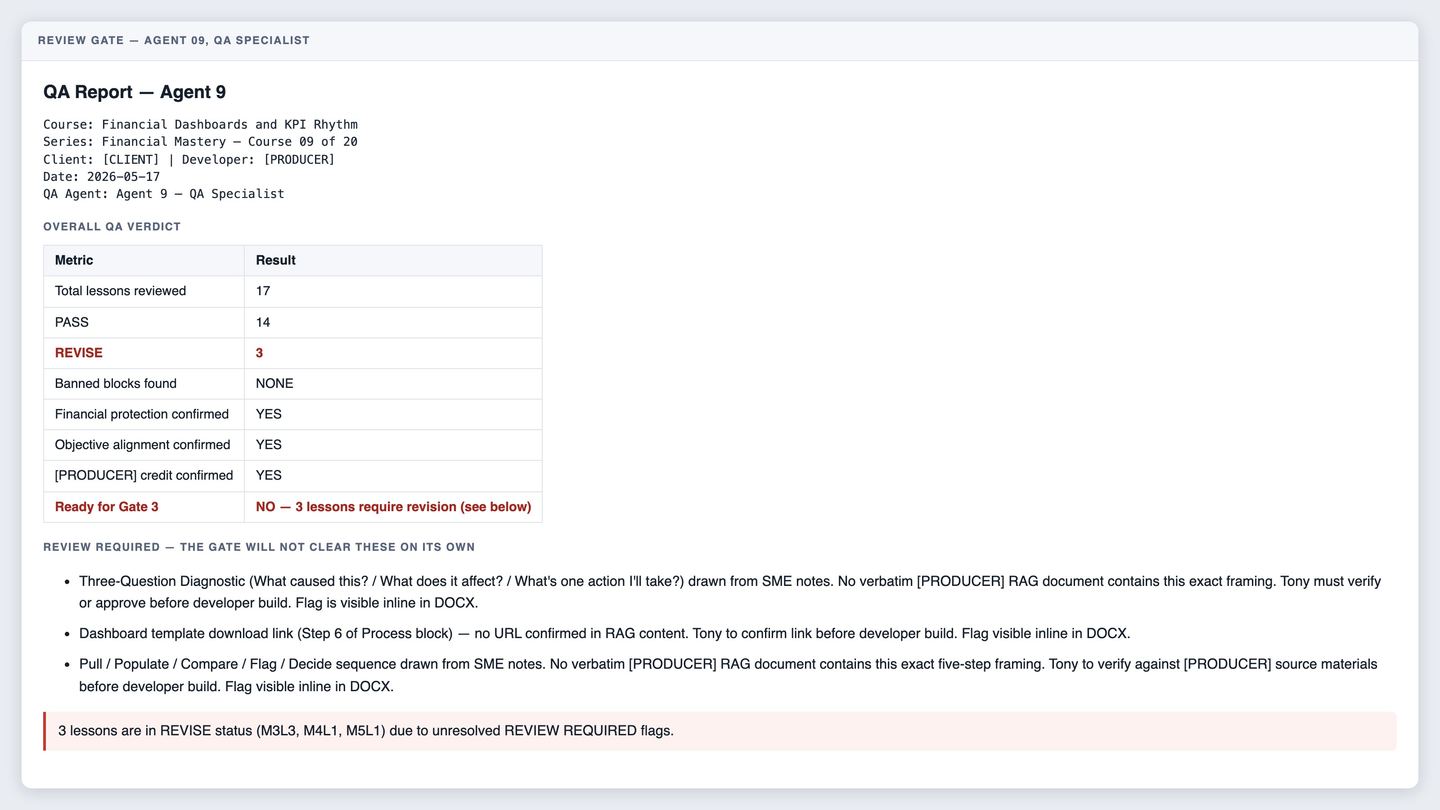Click the "NONE" result for banned blocks
This screenshot has width=1440, height=810.
[275, 384]
